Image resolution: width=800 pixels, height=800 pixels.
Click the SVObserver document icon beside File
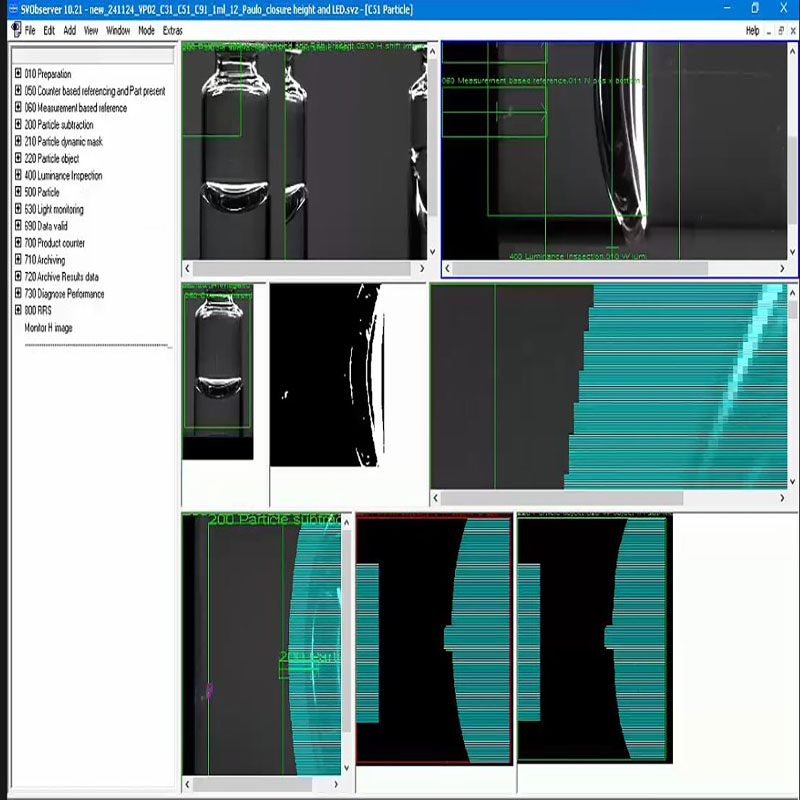click(x=15, y=30)
